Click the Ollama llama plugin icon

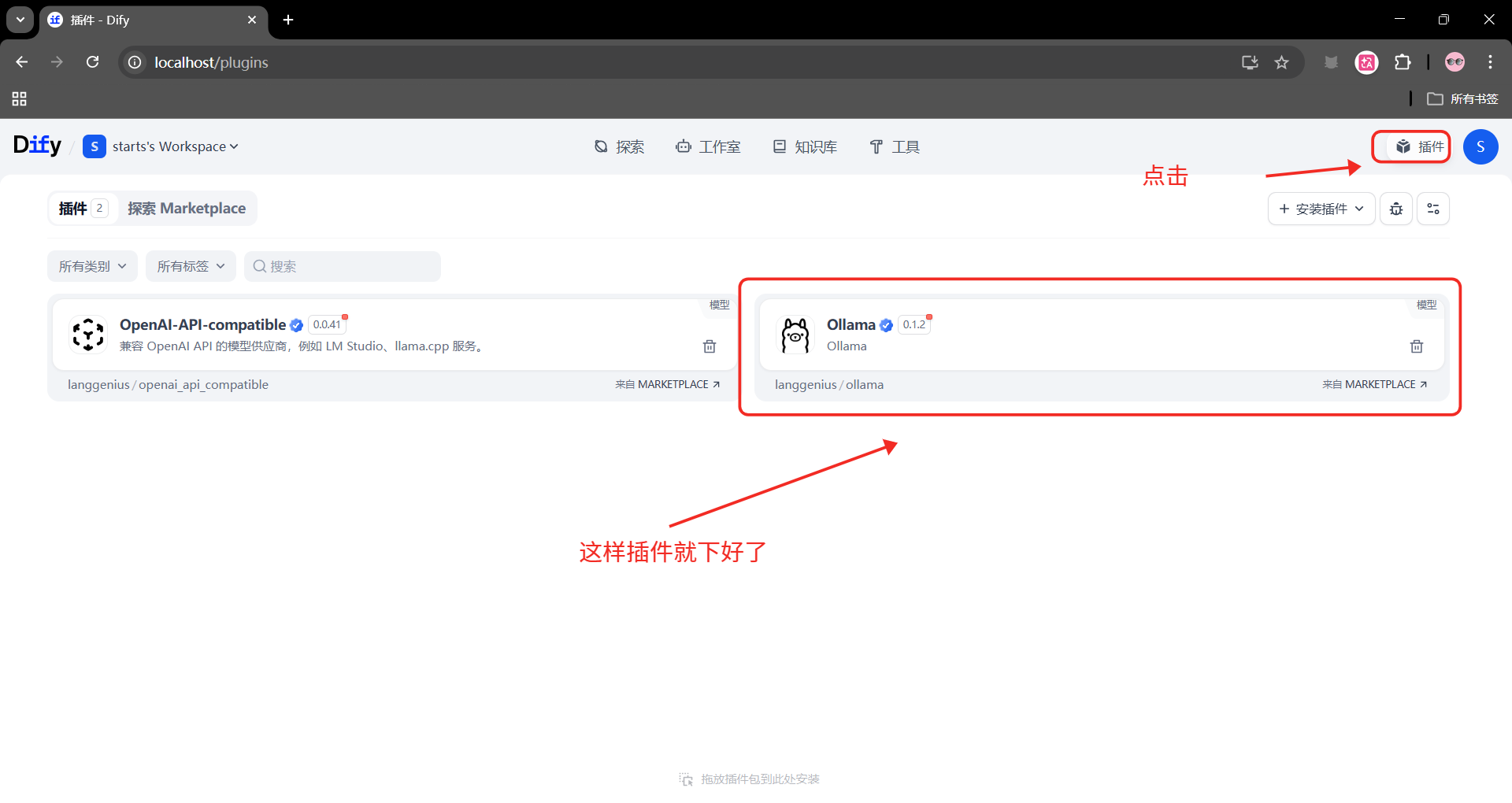pos(795,335)
